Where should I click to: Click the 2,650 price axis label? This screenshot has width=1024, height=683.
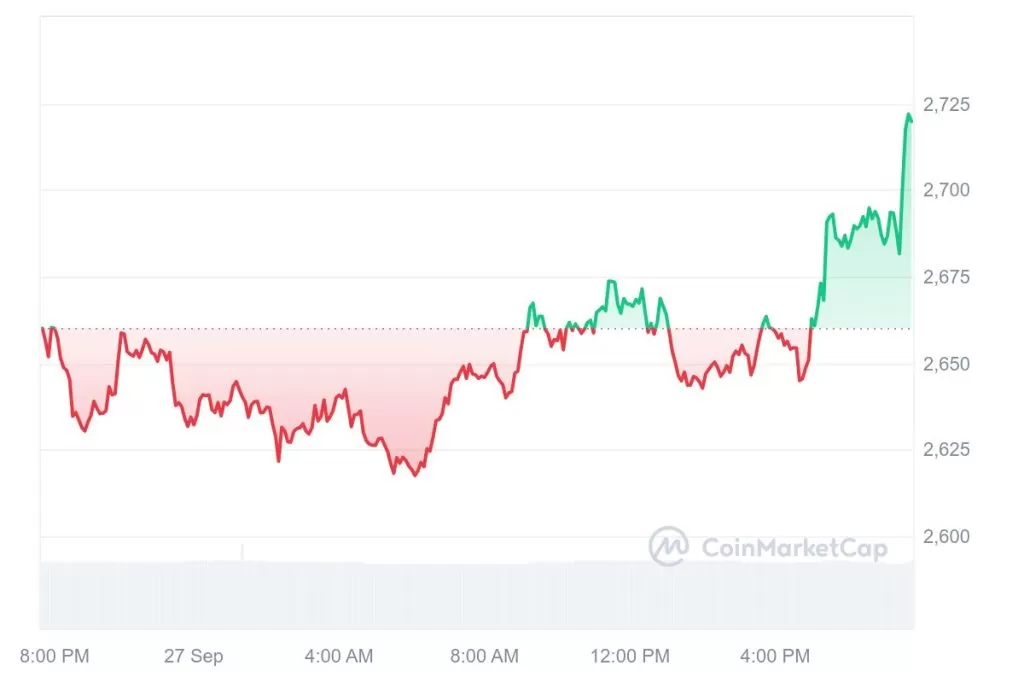945,364
